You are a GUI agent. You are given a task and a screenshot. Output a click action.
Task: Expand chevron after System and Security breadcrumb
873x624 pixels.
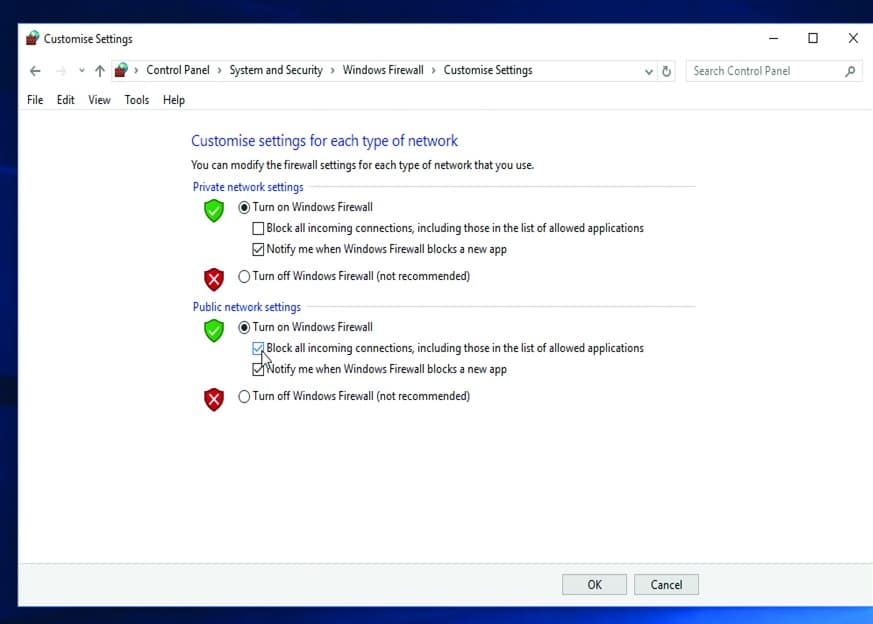(x=333, y=71)
